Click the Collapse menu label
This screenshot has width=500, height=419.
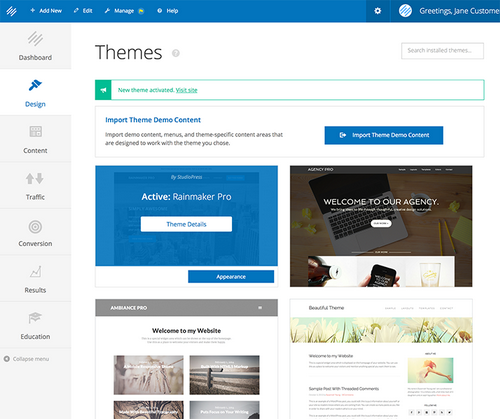31,359
